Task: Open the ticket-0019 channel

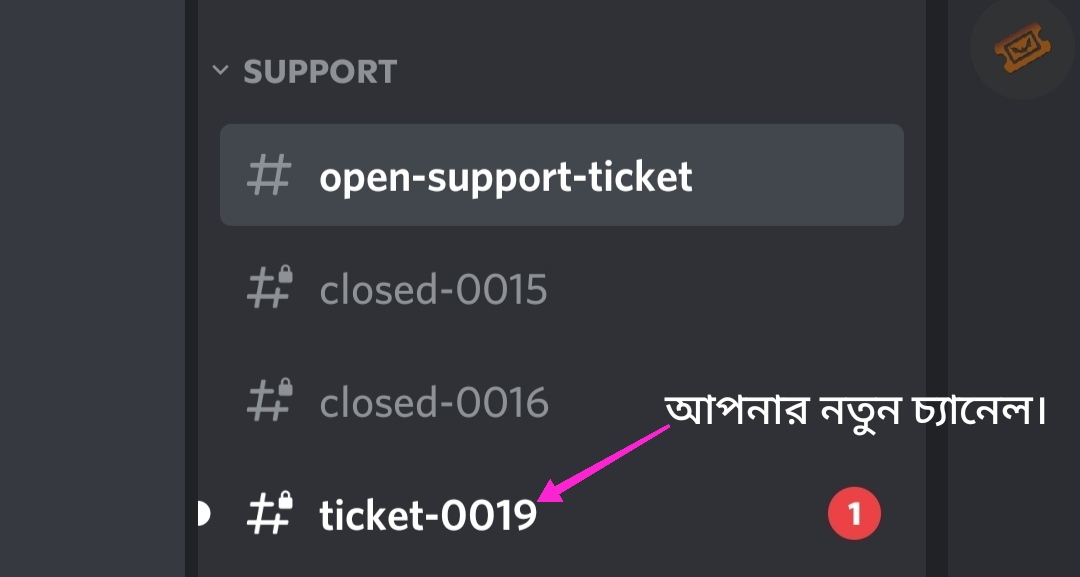Action: coord(427,516)
